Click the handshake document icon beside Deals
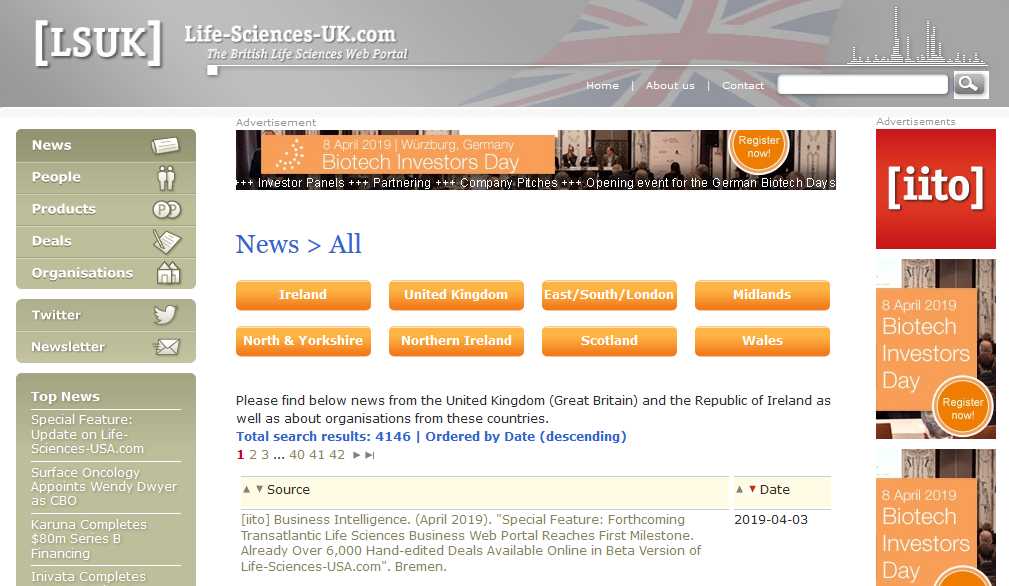Image resolution: width=1009 pixels, height=586 pixels. point(167,241)
